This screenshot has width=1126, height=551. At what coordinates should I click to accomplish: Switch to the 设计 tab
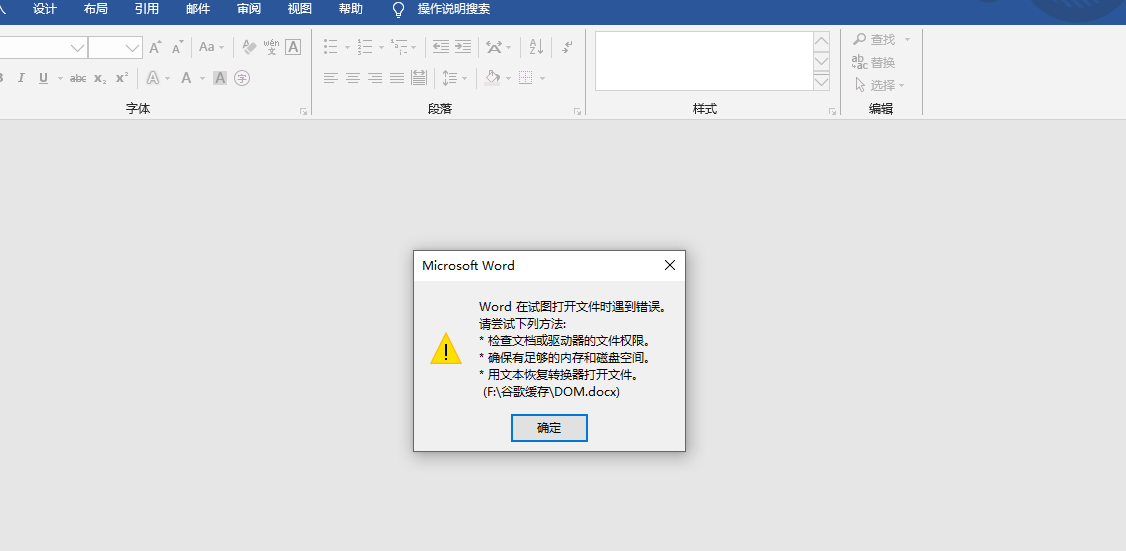click(x=45, y=9)
